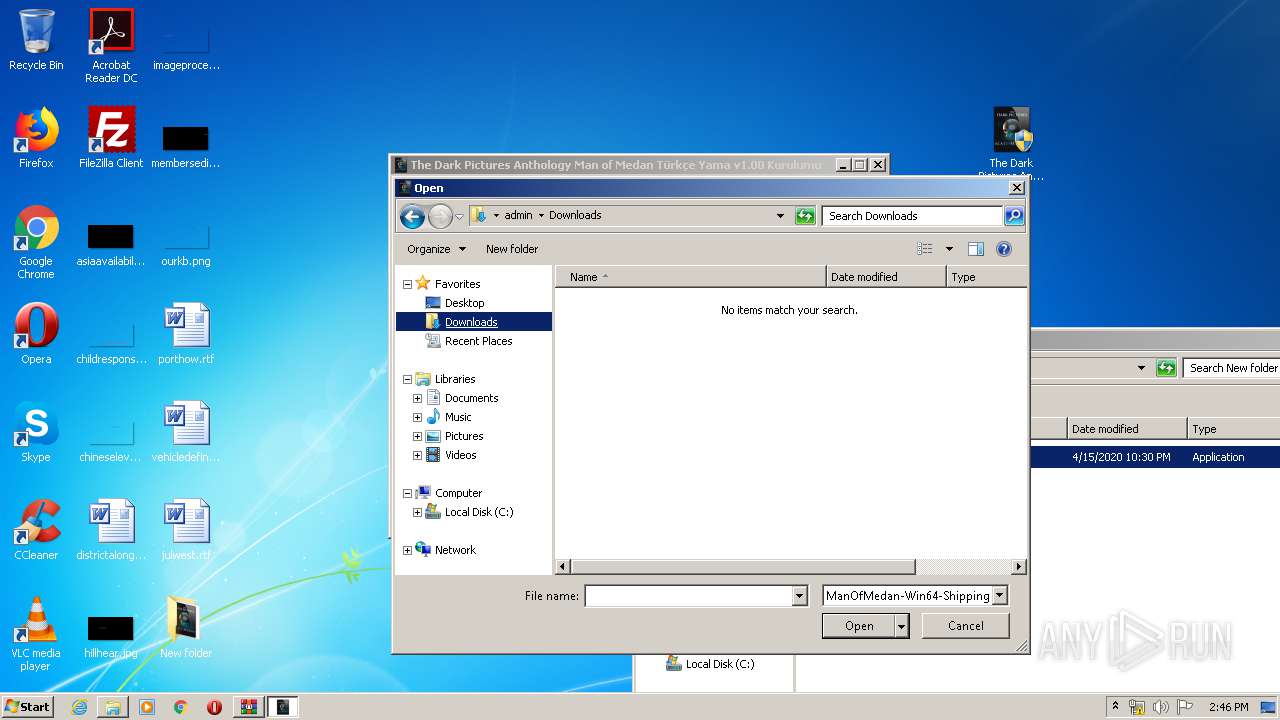The height and width of the screenshot is (720, 1280).
Task: Click the Back navigation arrow in Open dialog
Action: [412, 216]
